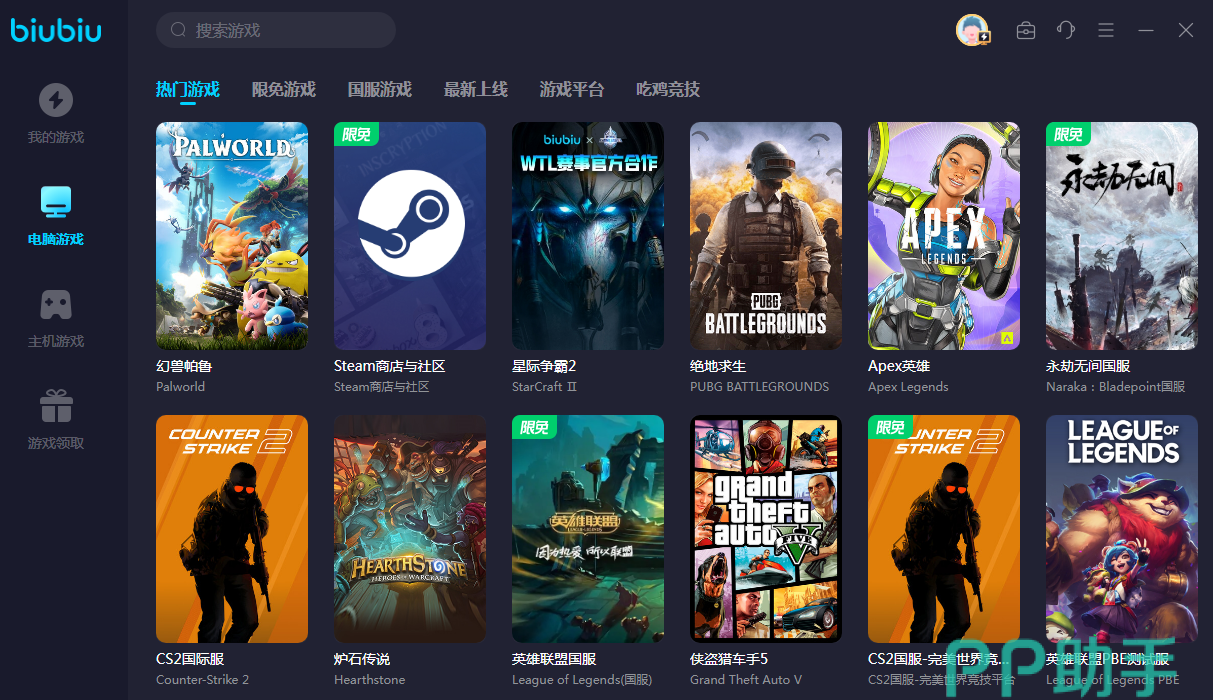Select the 游戏平台 tab

tap(571, 90)
